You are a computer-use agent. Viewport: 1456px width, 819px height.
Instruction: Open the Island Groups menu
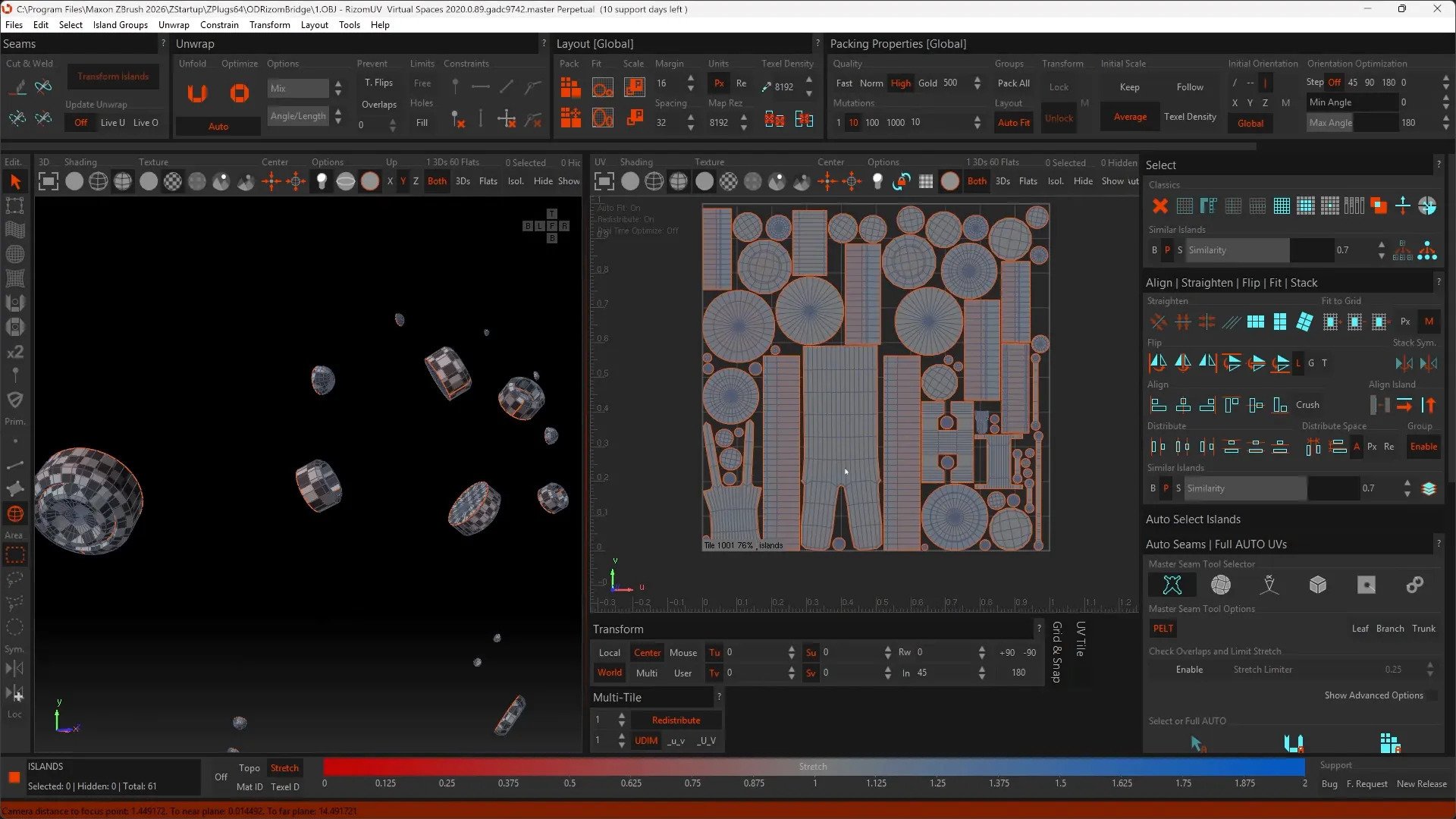120,24
